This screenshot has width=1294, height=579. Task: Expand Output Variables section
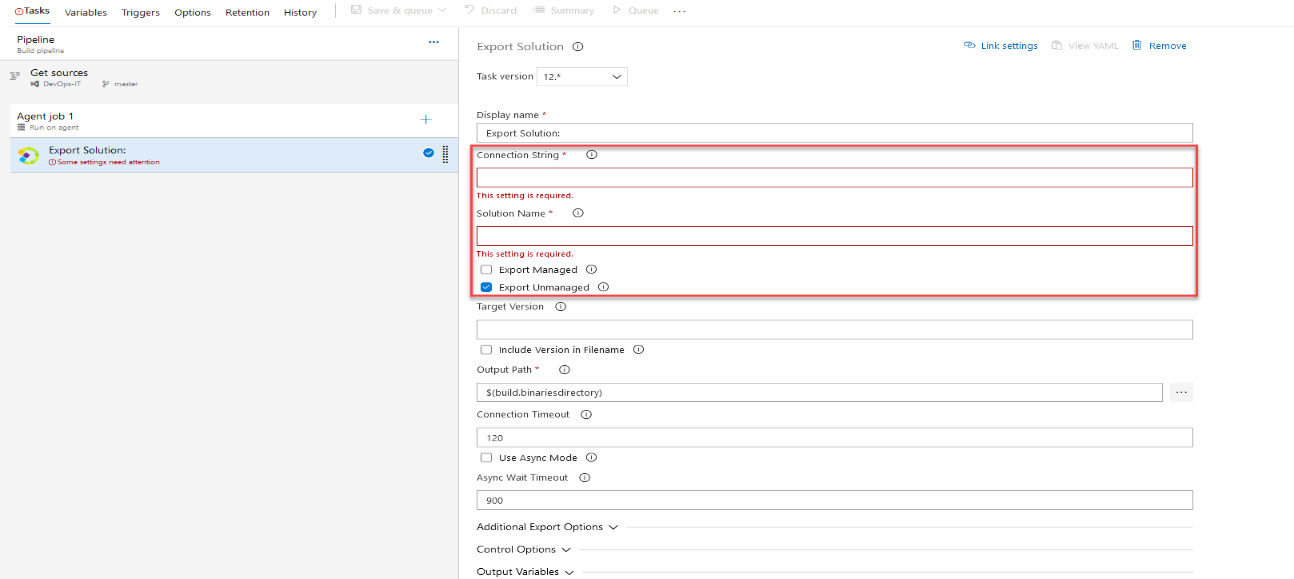[x=526, y=572]
